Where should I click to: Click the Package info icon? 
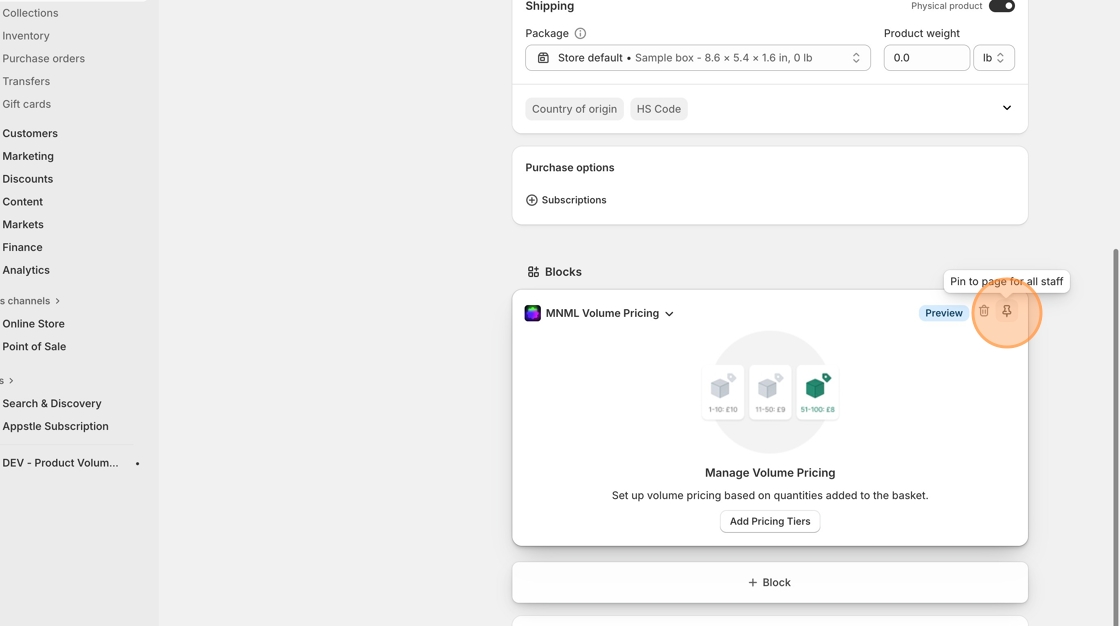[580, 33]
